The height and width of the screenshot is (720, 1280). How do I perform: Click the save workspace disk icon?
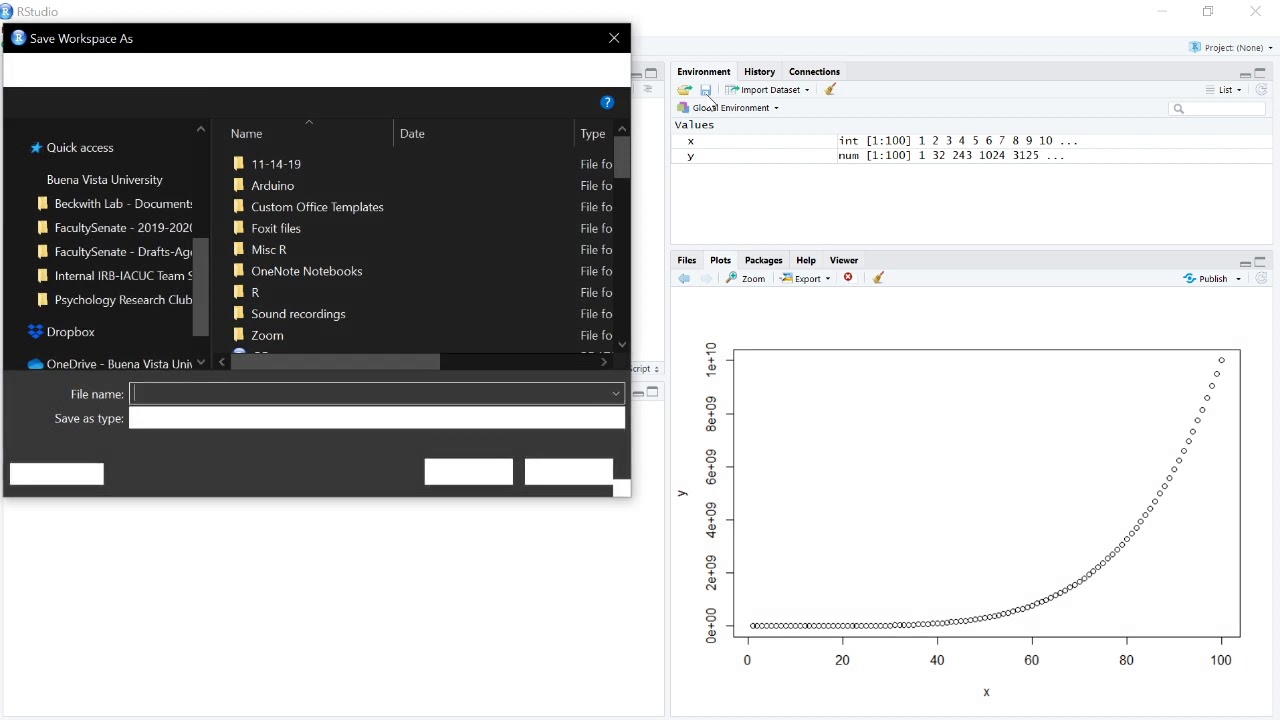(x=705, y=90)
